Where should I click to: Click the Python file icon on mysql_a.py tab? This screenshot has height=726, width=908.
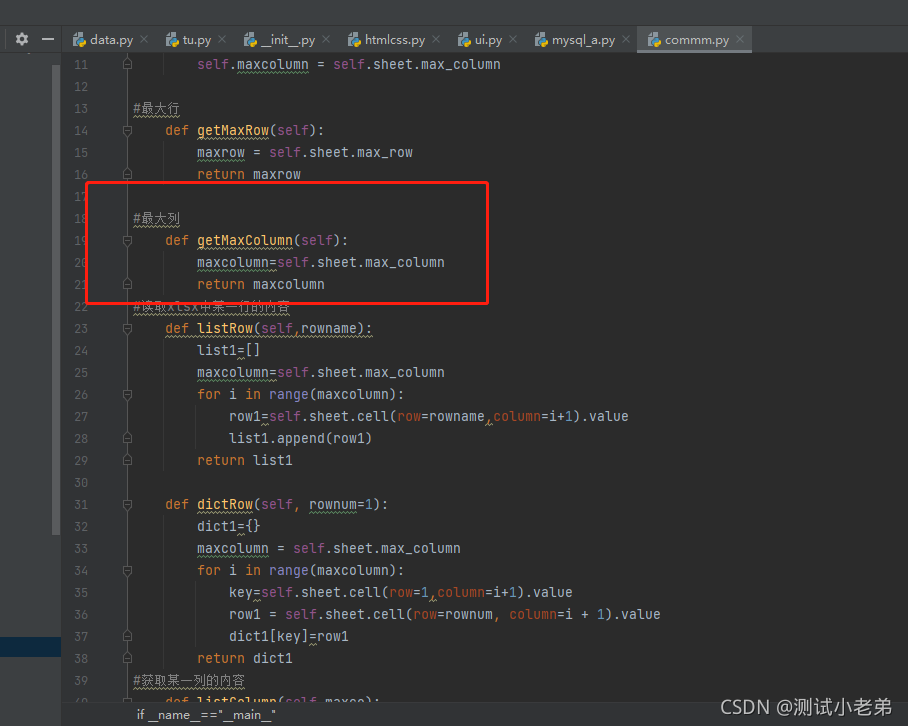point(541,39)
